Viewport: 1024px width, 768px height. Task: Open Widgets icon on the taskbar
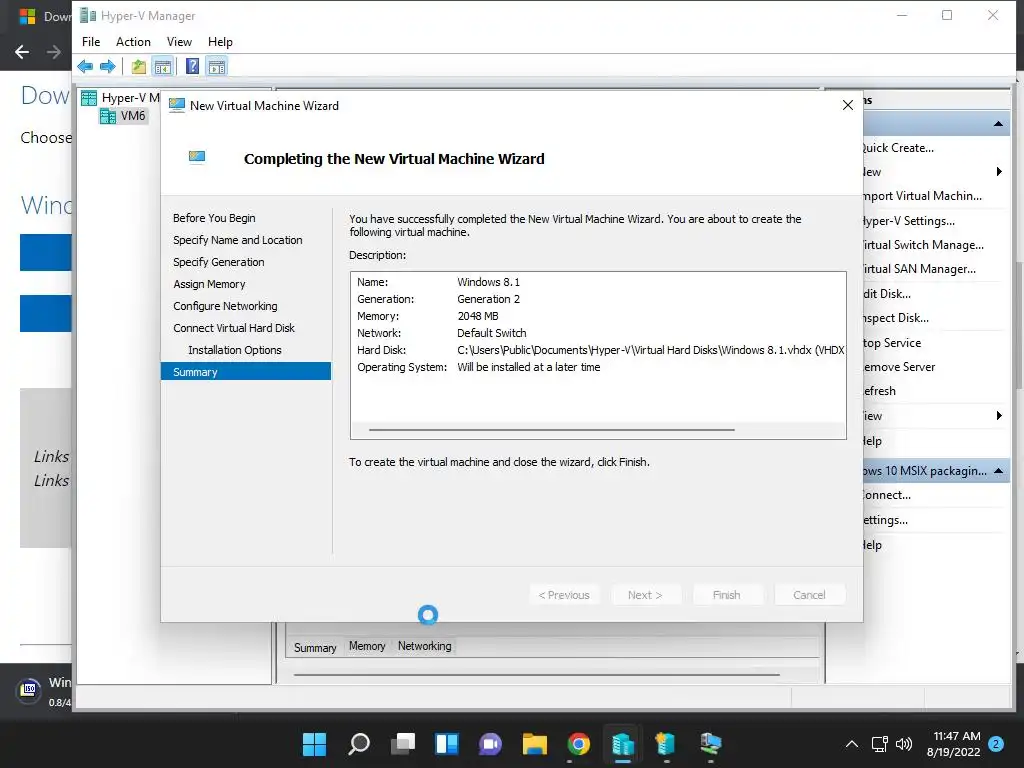click(x=447, y=743)
